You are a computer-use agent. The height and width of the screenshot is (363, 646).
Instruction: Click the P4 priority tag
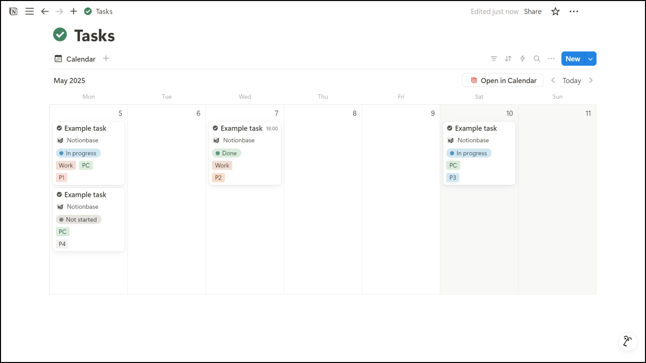(62, 244)
